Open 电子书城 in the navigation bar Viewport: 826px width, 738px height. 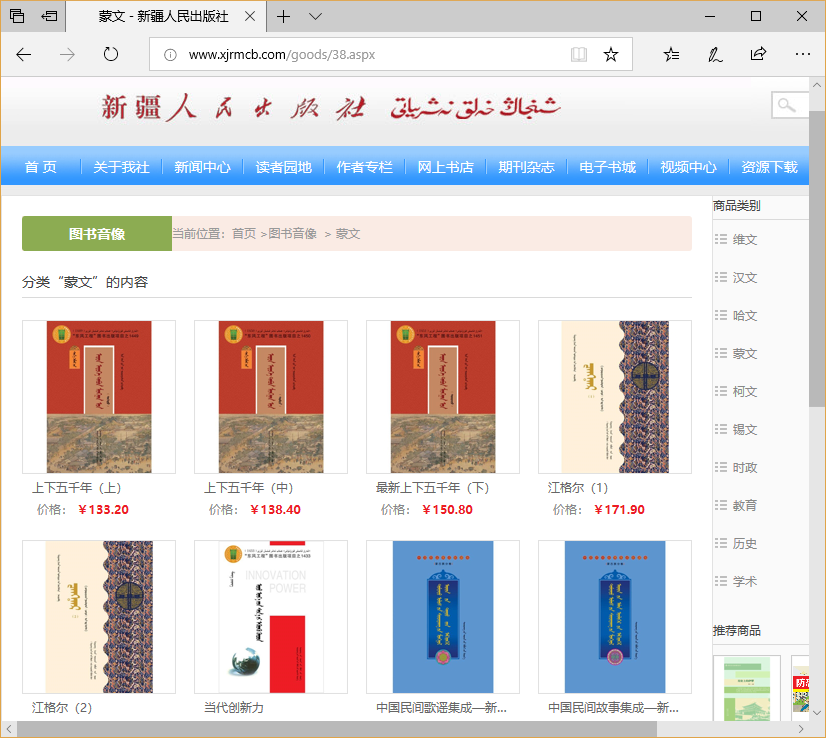(x=607, y=167)
